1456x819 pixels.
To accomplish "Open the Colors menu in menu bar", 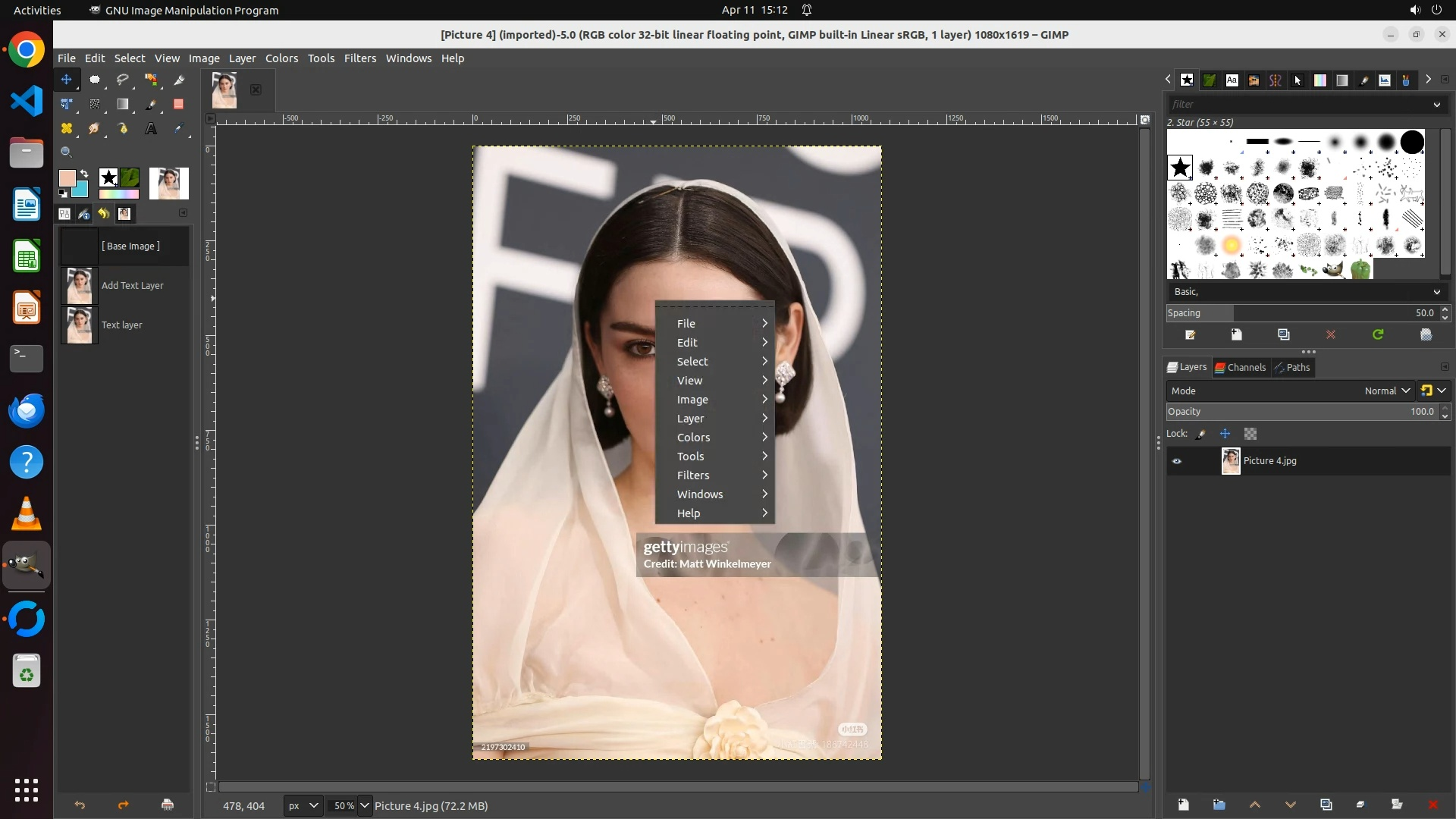I will pos(281,58).
